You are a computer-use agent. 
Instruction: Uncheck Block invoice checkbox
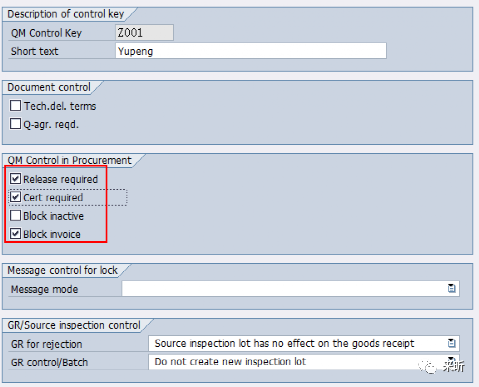point(15,234)
